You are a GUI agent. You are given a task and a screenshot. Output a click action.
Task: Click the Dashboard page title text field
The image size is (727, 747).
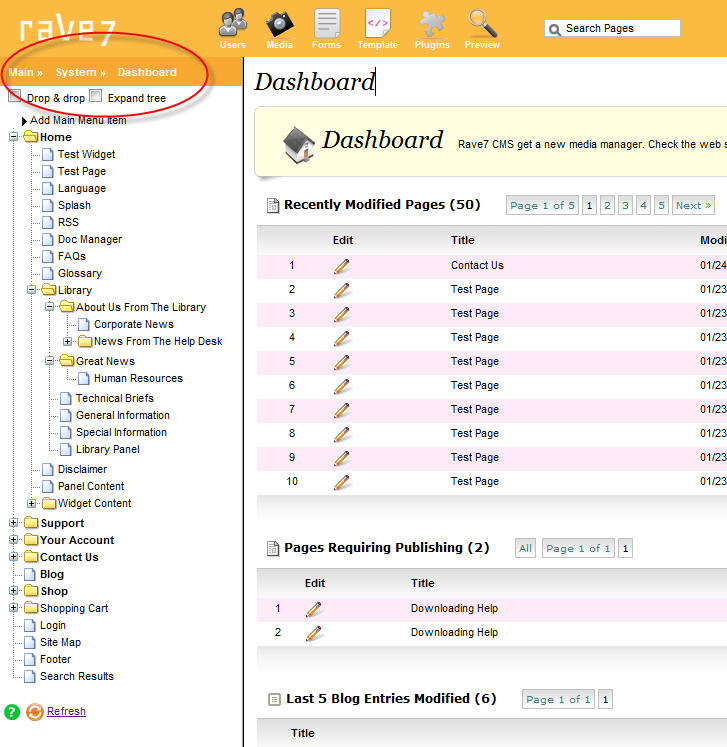(315, 82)
